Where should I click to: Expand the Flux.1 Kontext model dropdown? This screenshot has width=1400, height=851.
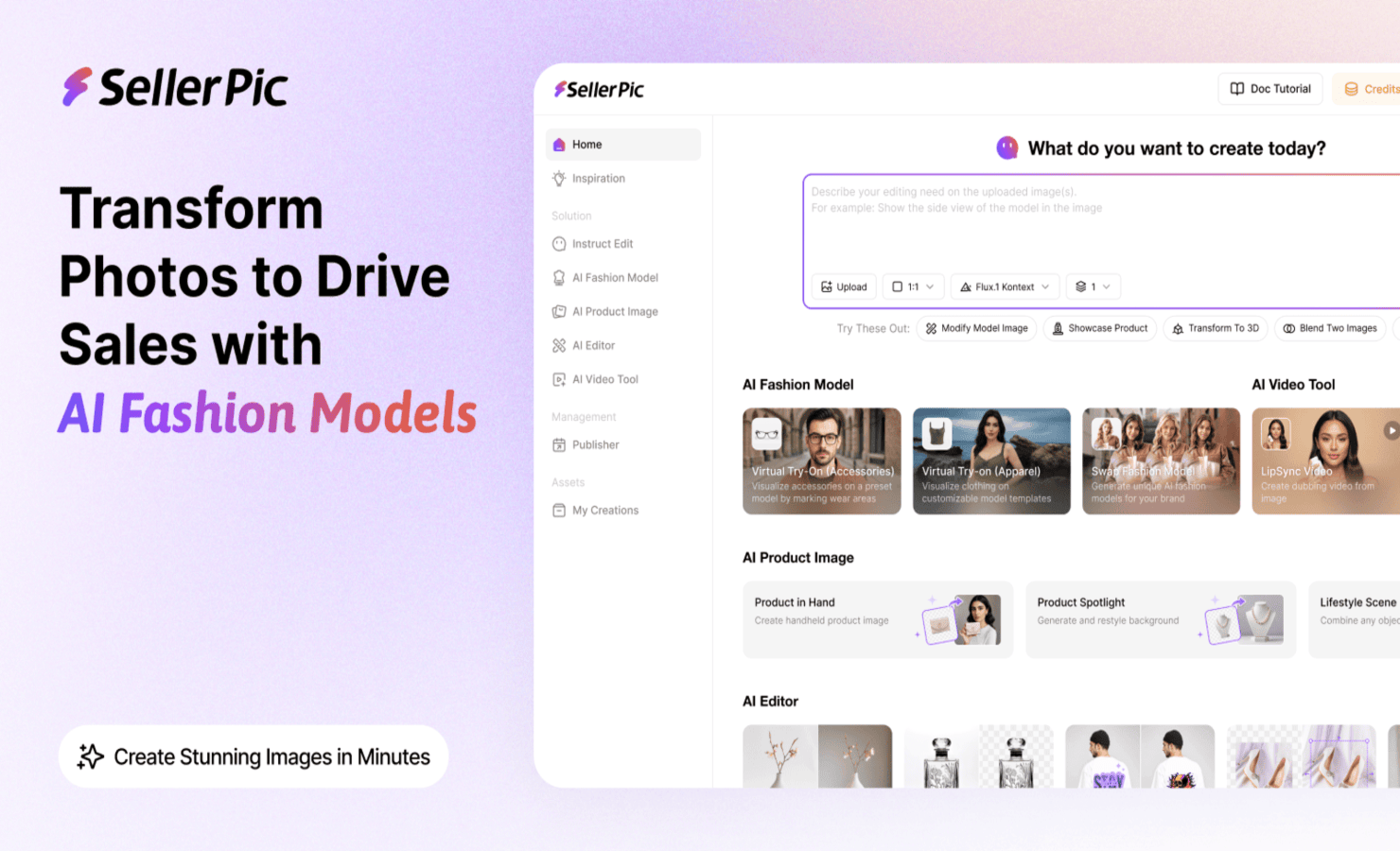click(1005, 287)
